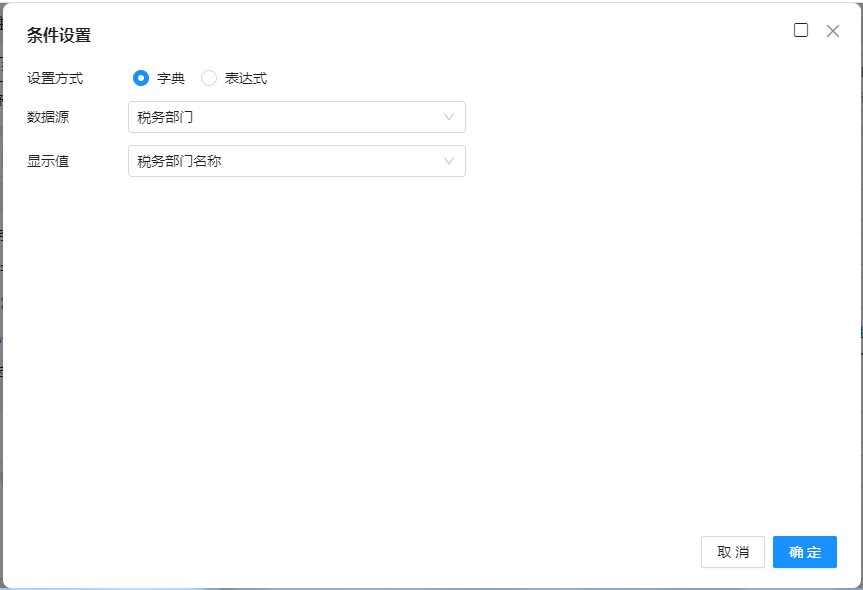Click the 数据源 field label

[48, 117]
